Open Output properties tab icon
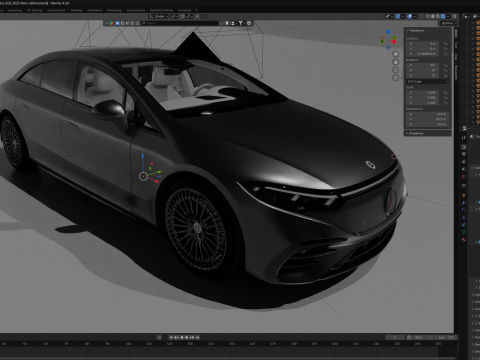Image resolution: width=480 pixels, height=360 pixels. click(x=464, y=154)
